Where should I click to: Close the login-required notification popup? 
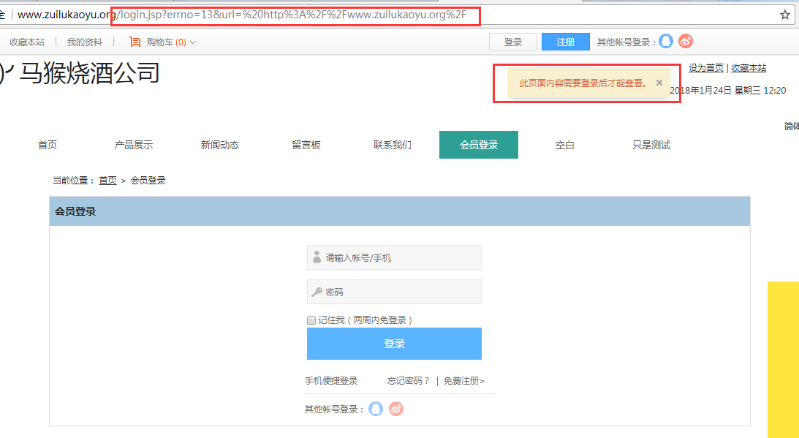(x=659, y=83)
